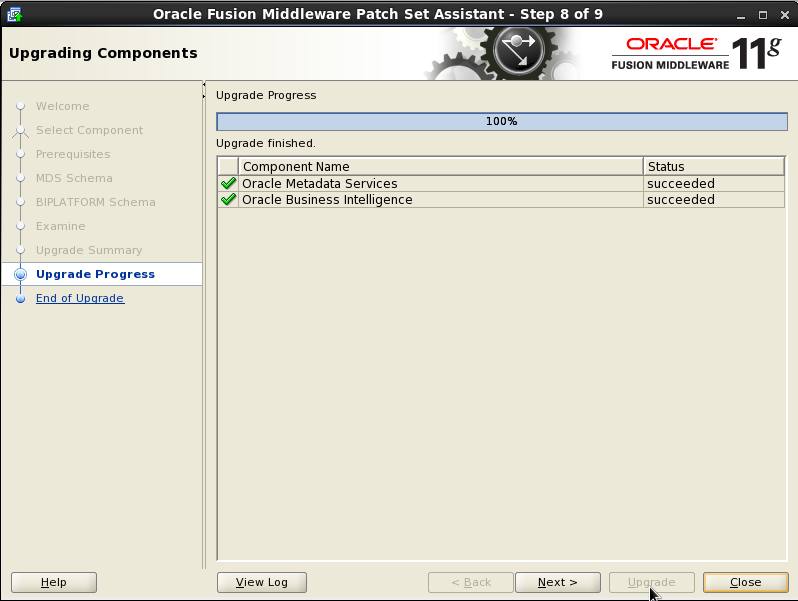Click the Next > button
This screenshot has width=798, height=601.
click(557, 582)
